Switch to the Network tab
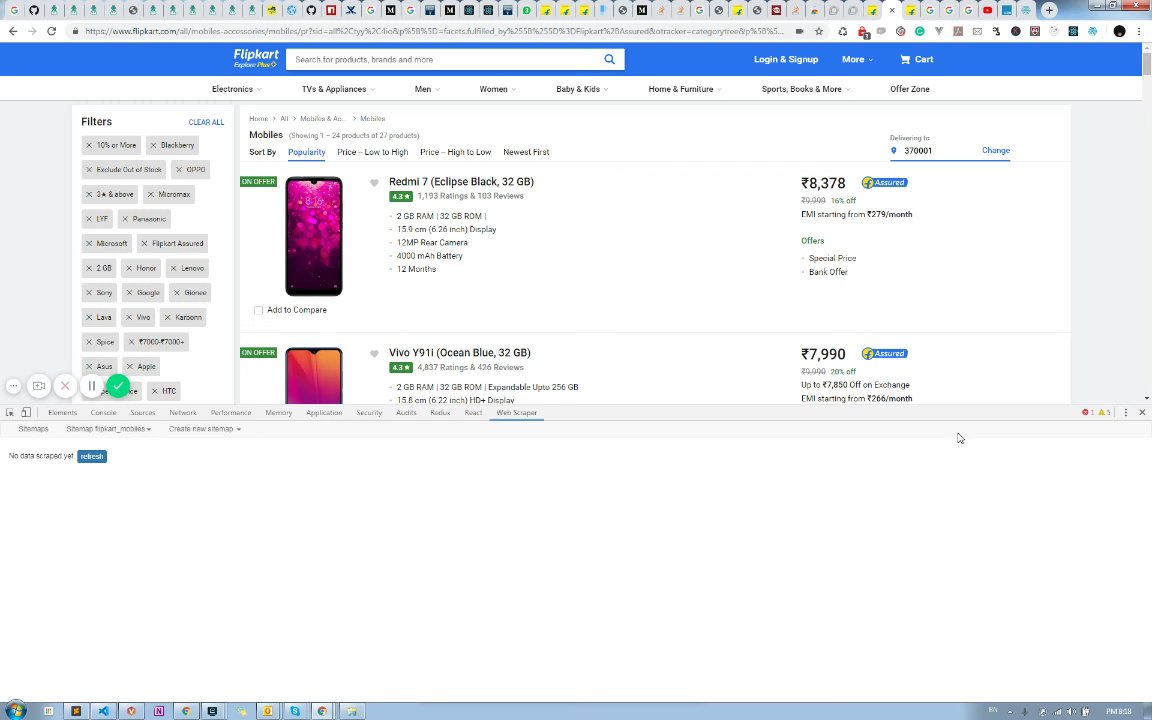Viewport: 1152px width, 720px height. 183,413
